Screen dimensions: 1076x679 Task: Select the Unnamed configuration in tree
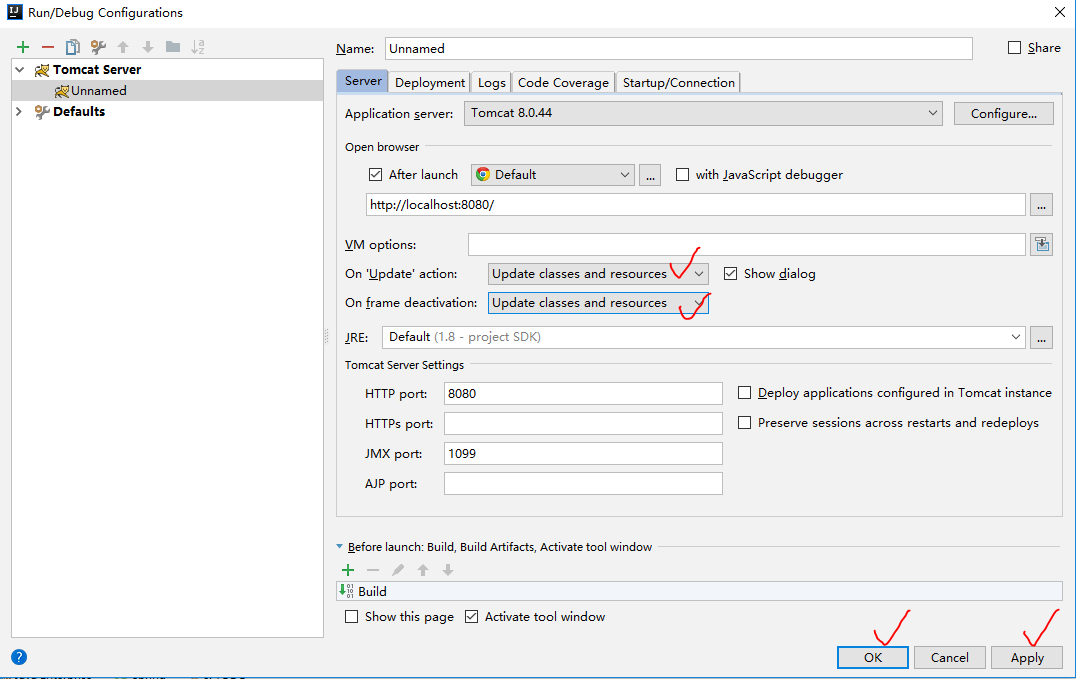[167, 91]
